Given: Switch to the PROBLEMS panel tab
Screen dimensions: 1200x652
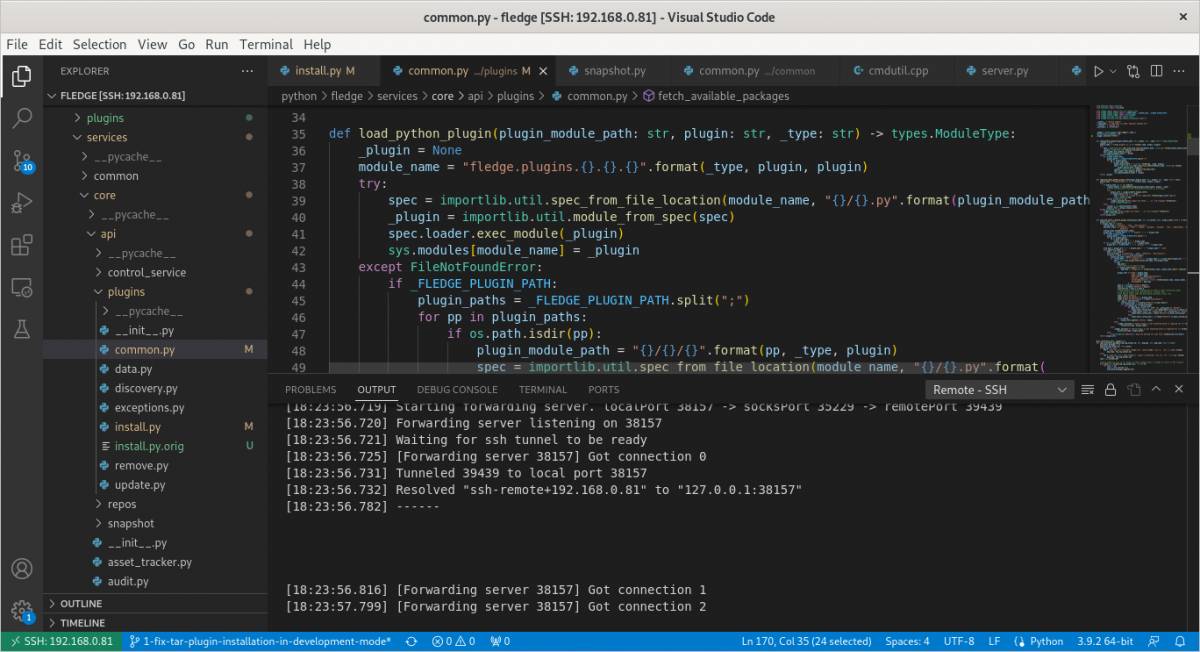Looking at the screenshot, I should tap(310, 389).
